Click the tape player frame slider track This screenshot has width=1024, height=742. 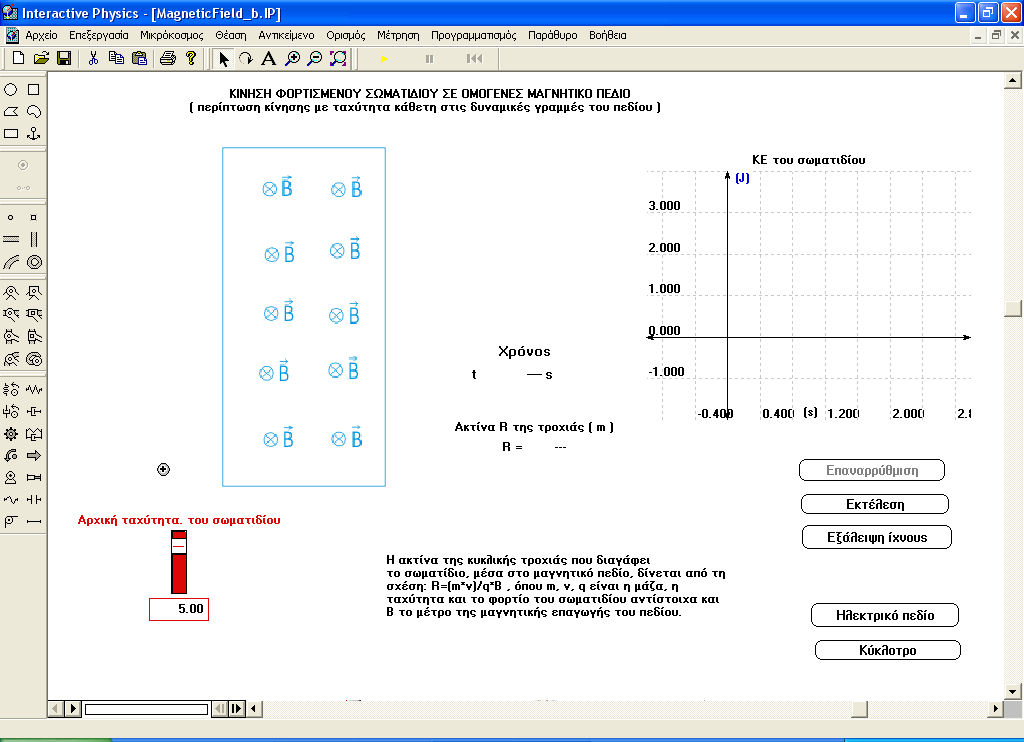tap(146, 709)
